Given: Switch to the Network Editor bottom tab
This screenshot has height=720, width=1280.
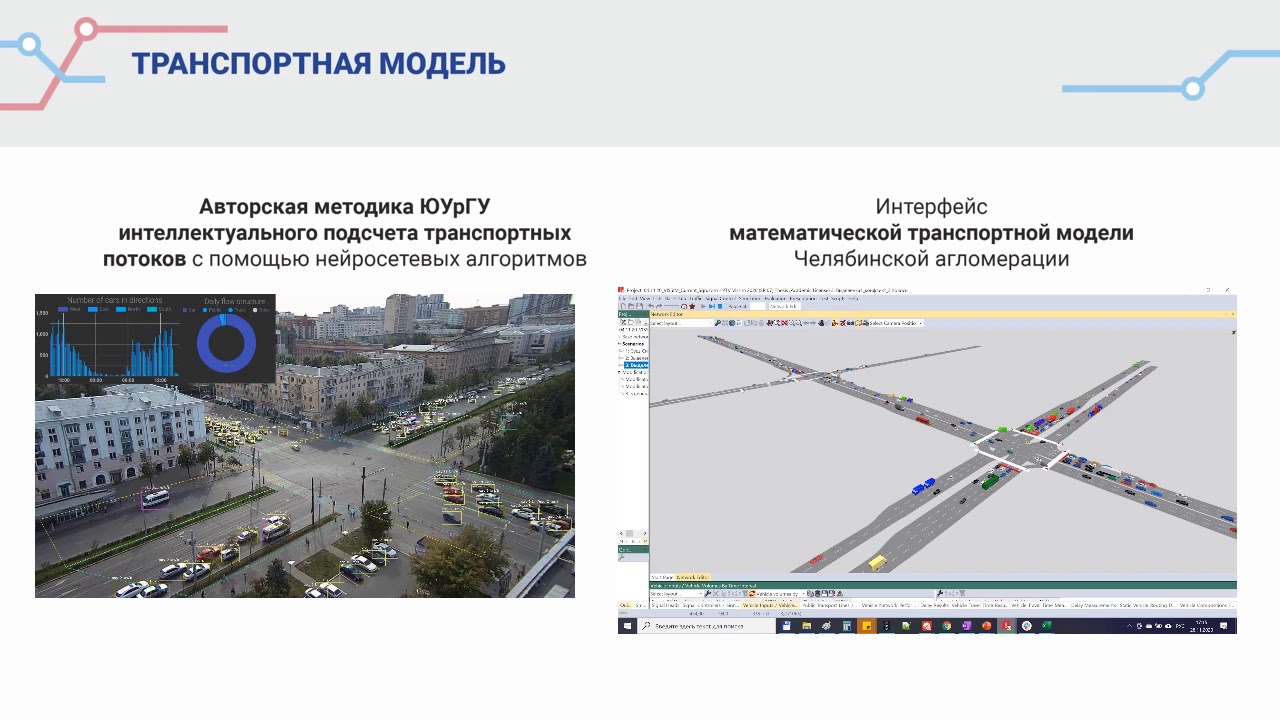Looking at the screenshot, I should pyautogui.click(x=693, y=577).
